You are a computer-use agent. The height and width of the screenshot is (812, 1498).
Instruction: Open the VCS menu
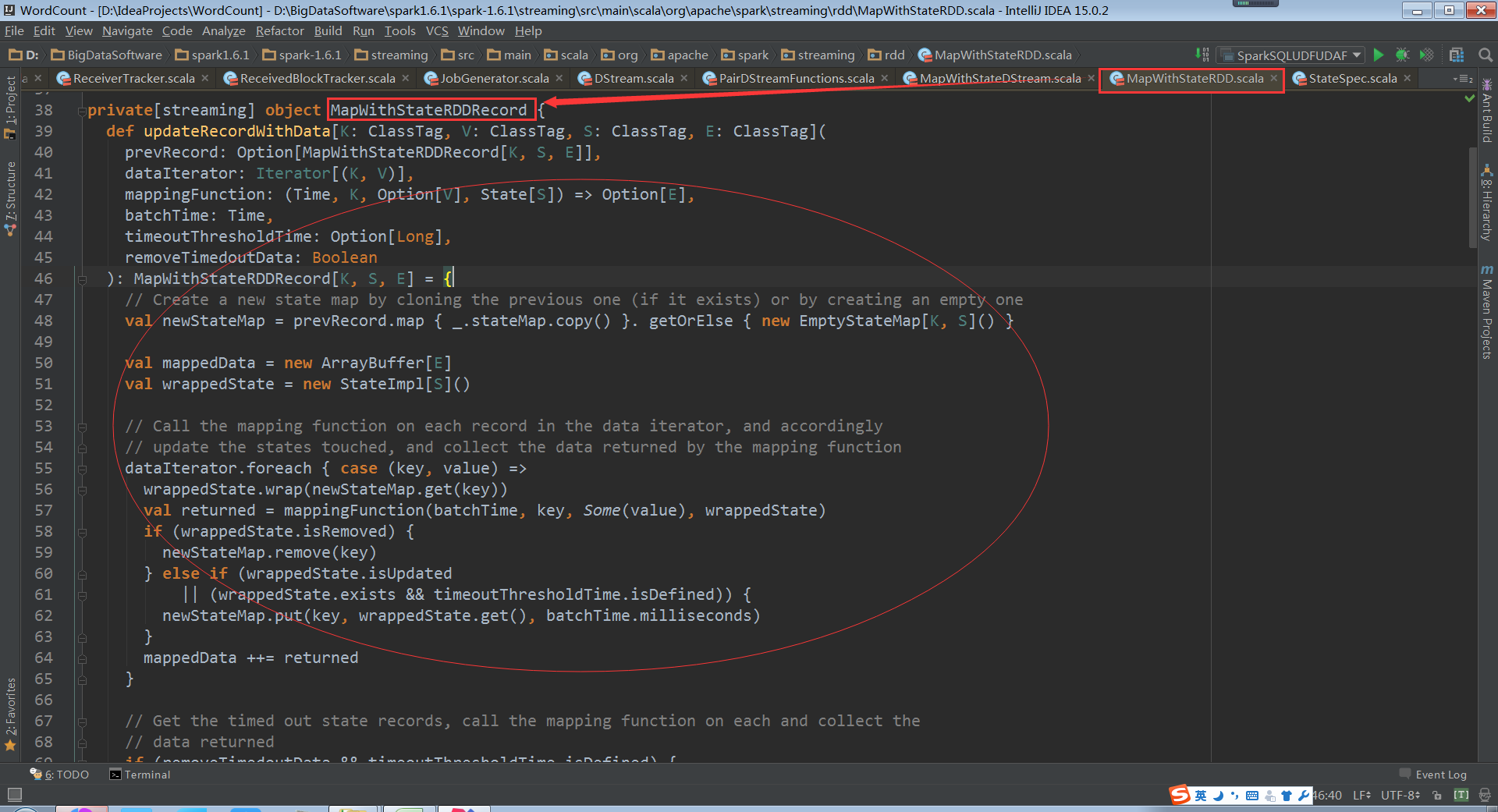coord(437,31)
